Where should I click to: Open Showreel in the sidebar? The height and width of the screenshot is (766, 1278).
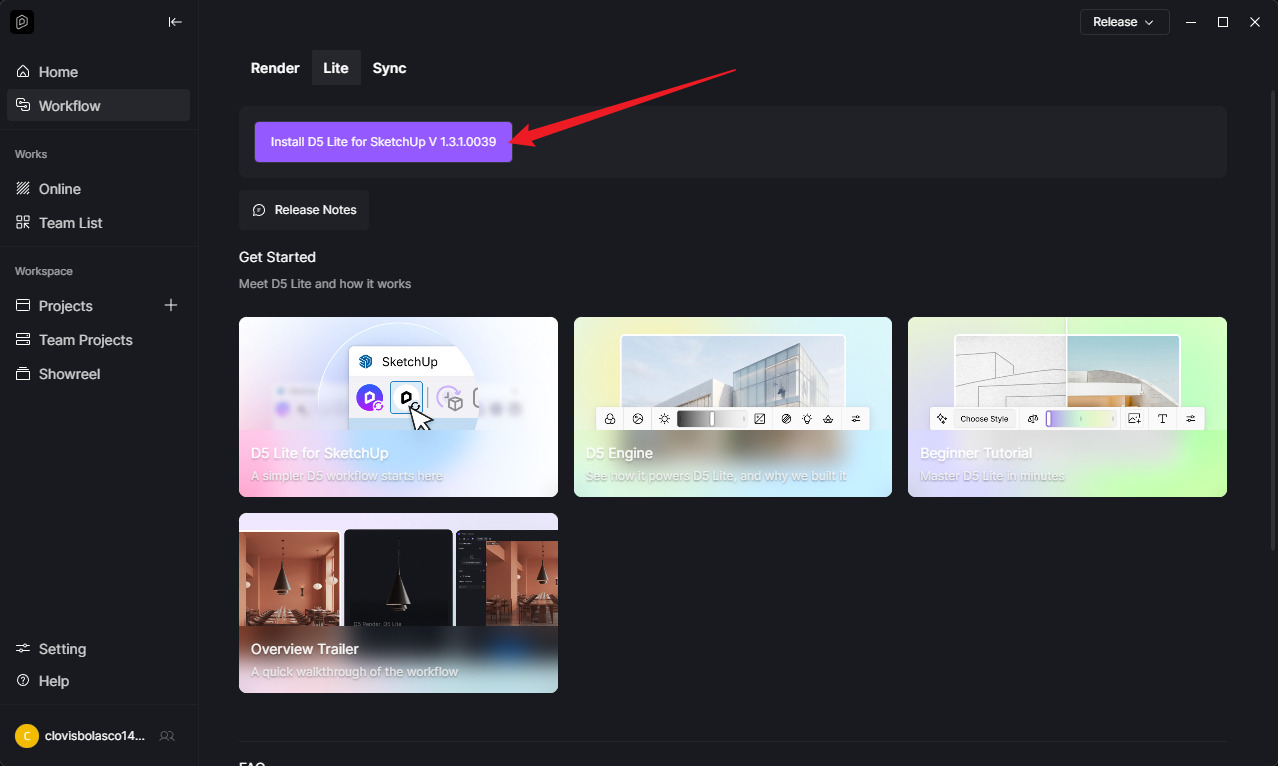69,374
